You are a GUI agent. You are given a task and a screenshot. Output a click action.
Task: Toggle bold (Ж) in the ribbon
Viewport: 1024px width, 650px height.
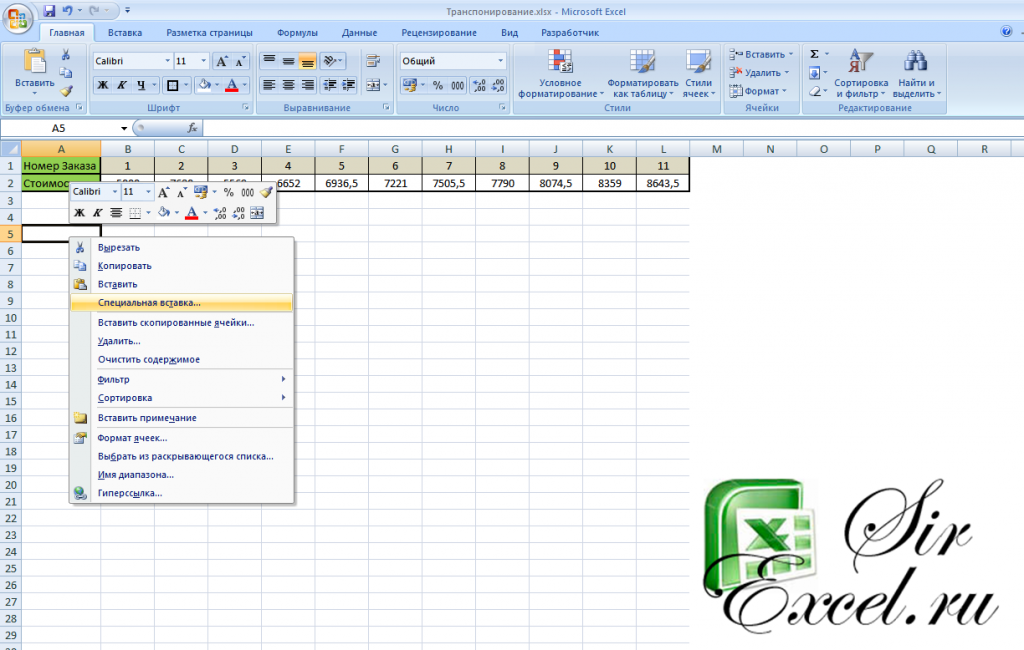(x=102, y=85)
